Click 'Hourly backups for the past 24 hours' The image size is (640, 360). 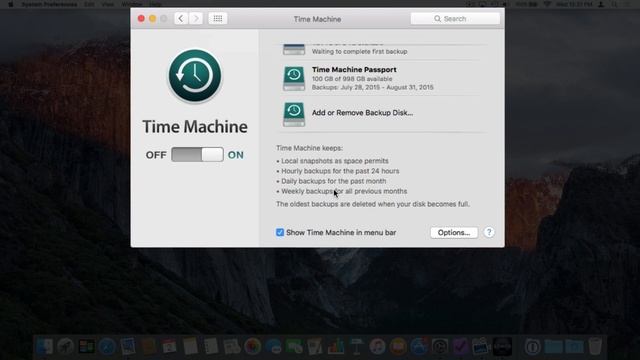click(340, 171)
